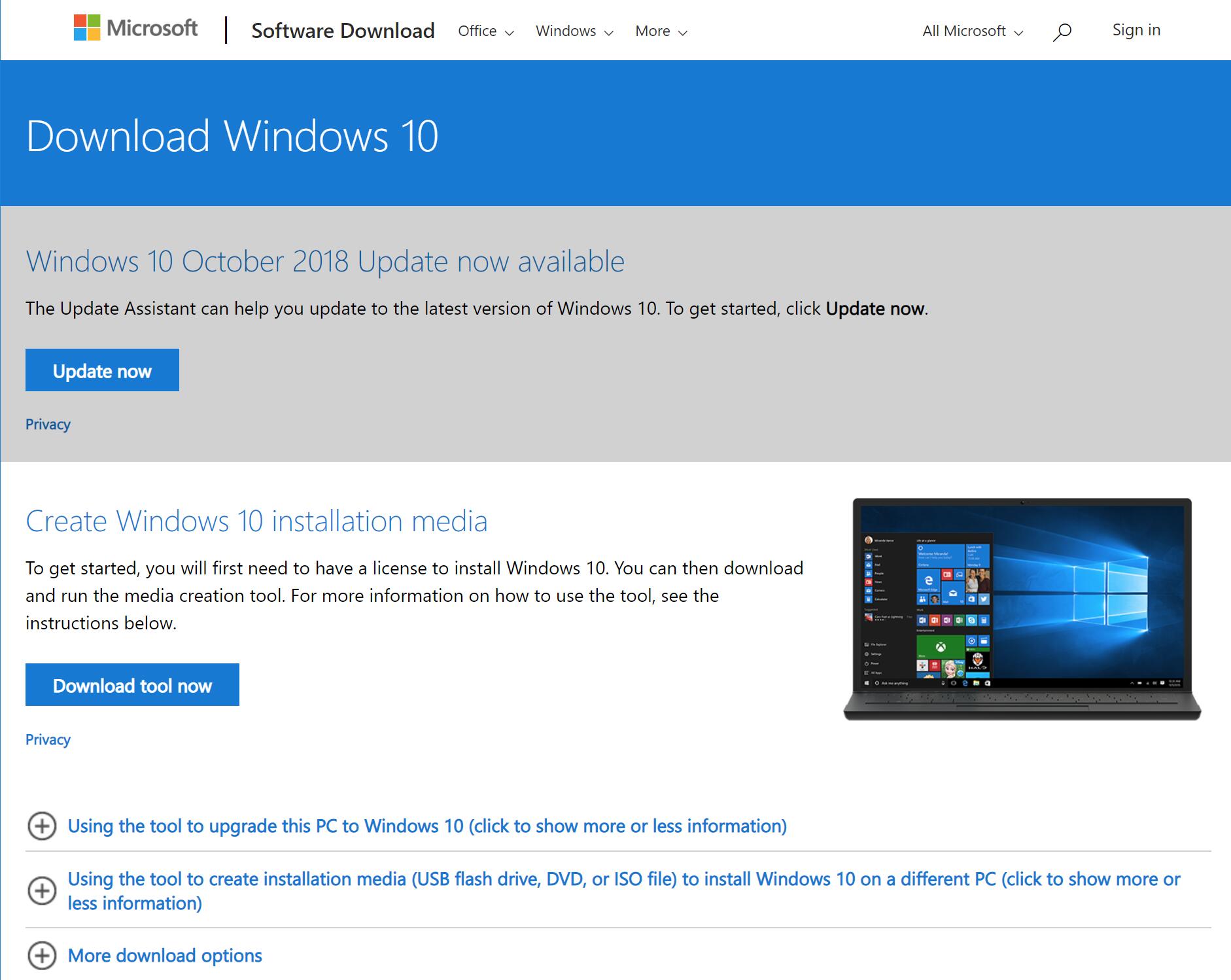Click the Microsoft logo

[135, 28]
